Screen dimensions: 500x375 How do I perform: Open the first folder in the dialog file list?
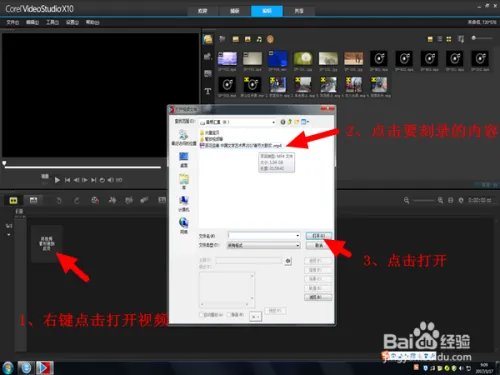coord(210,133)
